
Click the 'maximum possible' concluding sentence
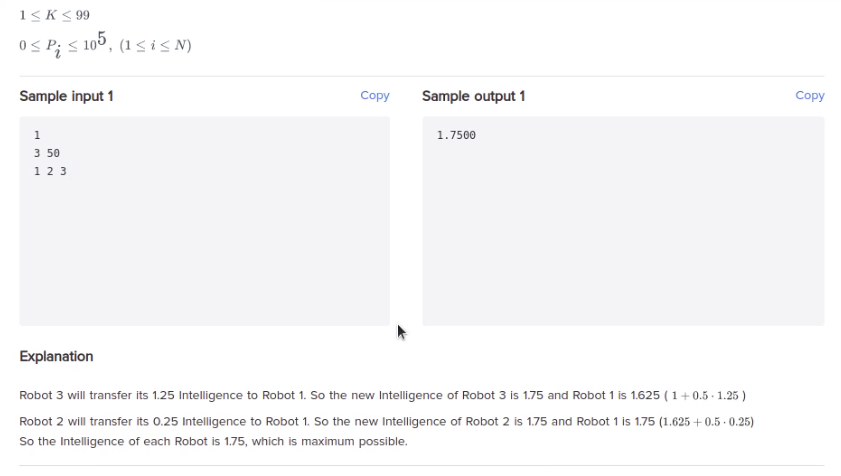213,442
